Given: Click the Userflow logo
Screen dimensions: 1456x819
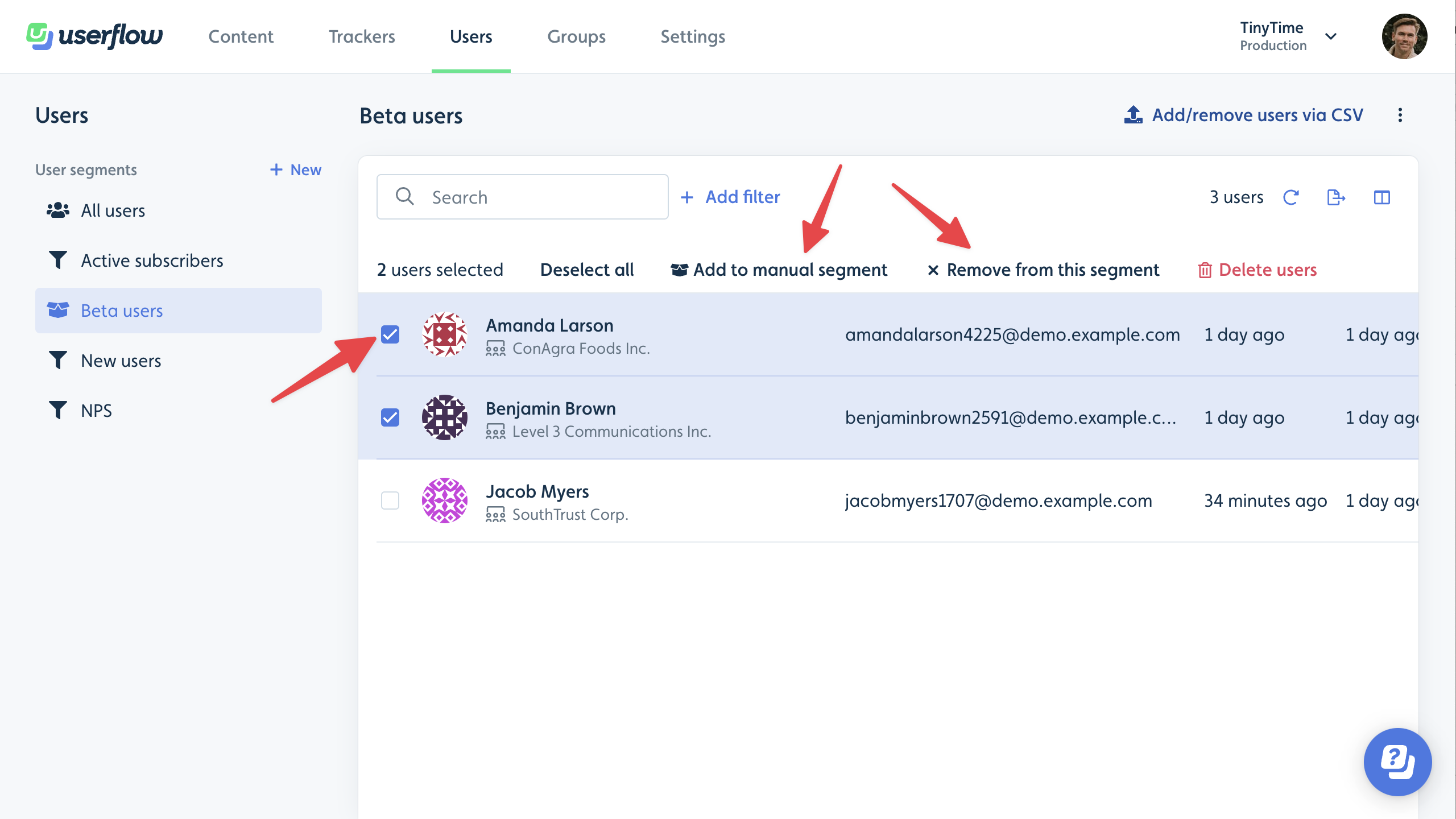Looking at the screenshot, I should (x=94, y=36).
